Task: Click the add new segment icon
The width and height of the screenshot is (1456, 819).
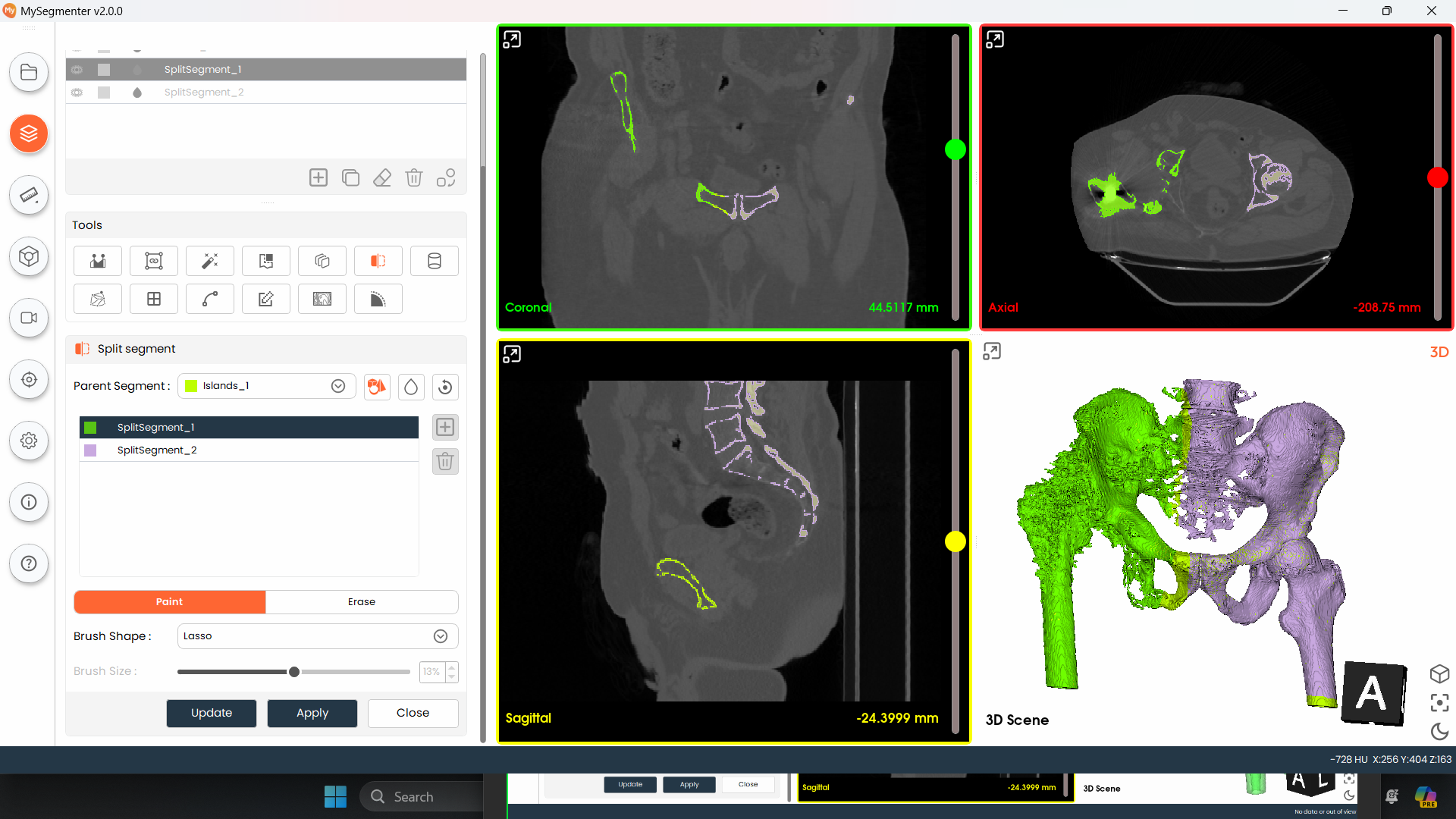Action: coord(318,177)
